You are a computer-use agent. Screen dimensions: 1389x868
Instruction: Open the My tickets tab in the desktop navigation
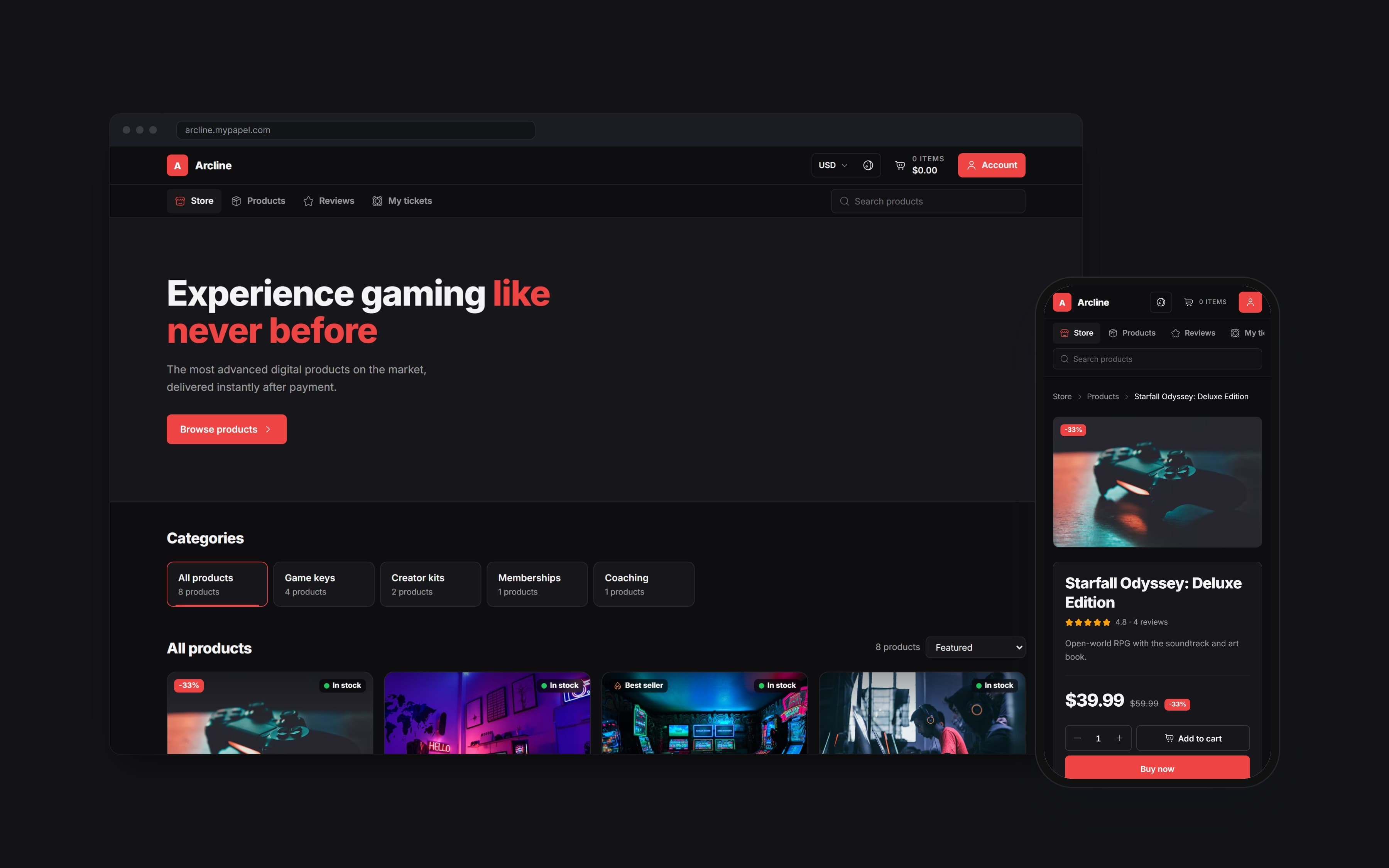tap(402, 201)
